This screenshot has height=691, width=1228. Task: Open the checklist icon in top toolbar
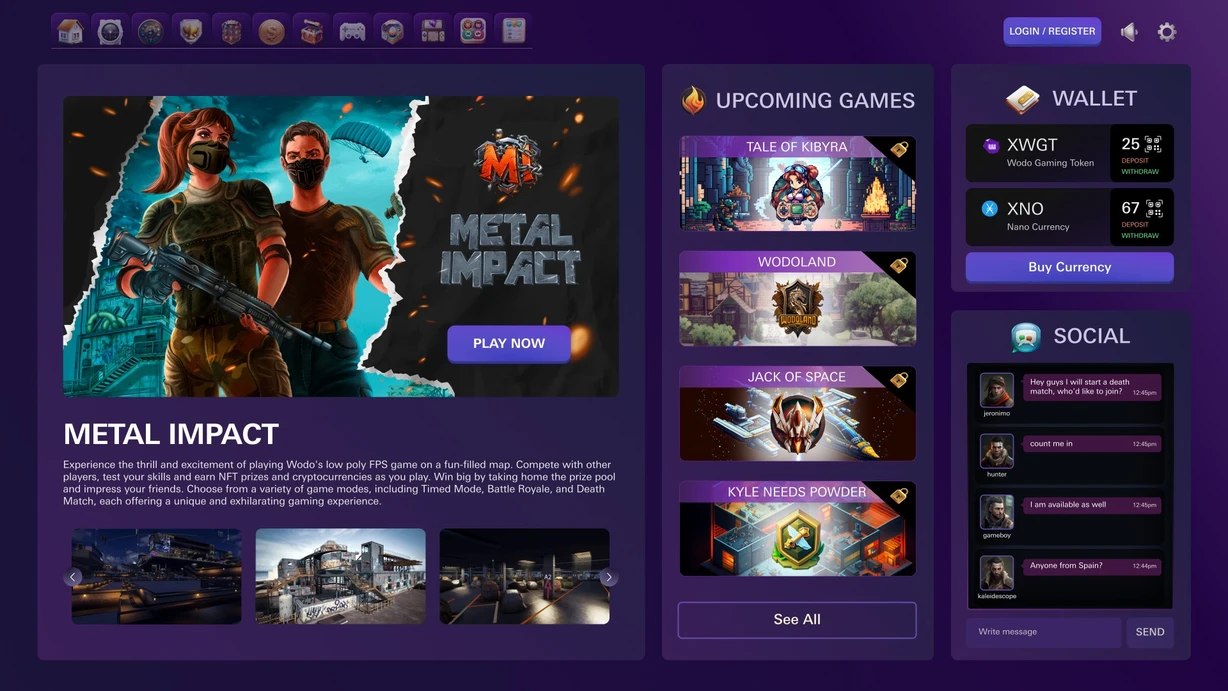tap(514, 31)
